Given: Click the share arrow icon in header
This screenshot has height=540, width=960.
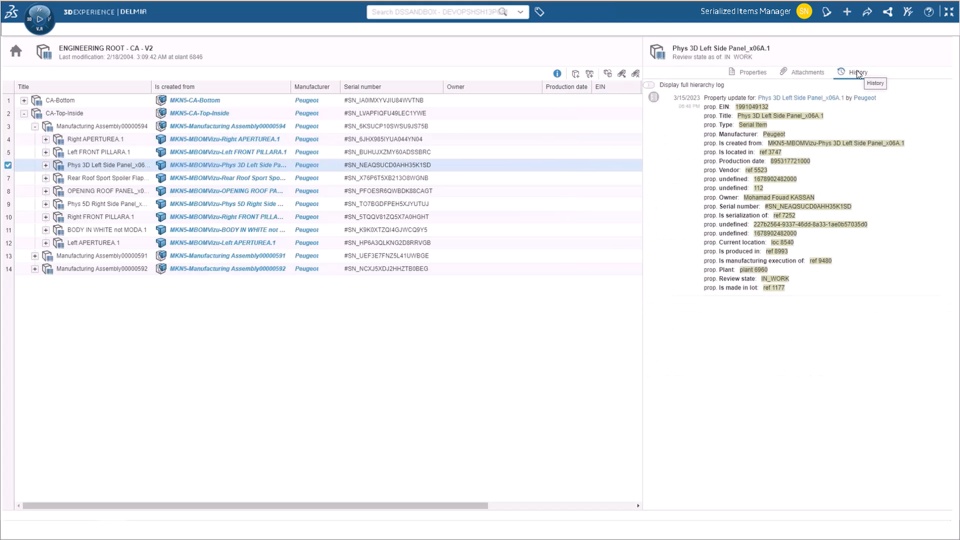Looking at the screenshot, I should coord(867,12).
